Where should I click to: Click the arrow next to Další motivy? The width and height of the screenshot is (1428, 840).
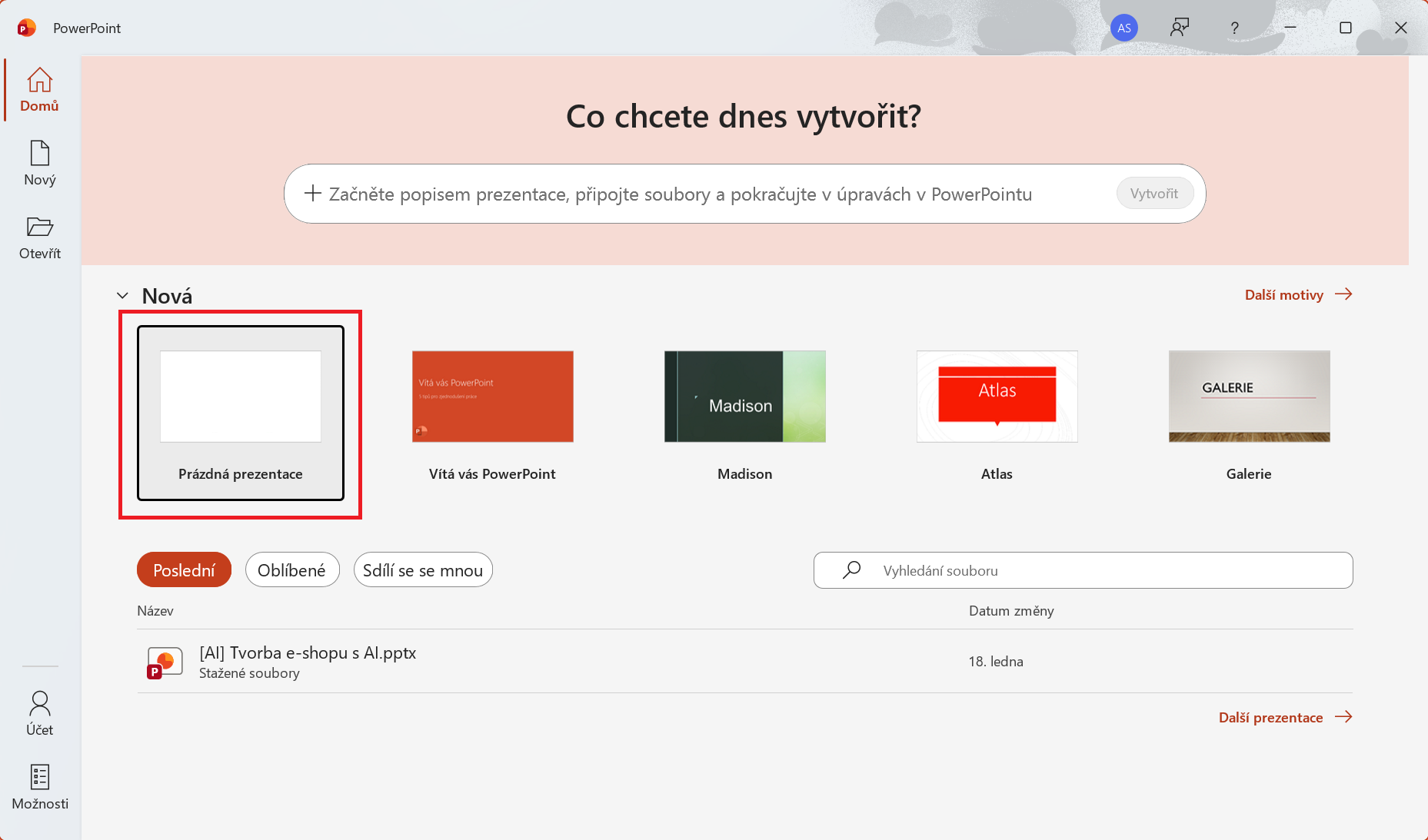1343,294
